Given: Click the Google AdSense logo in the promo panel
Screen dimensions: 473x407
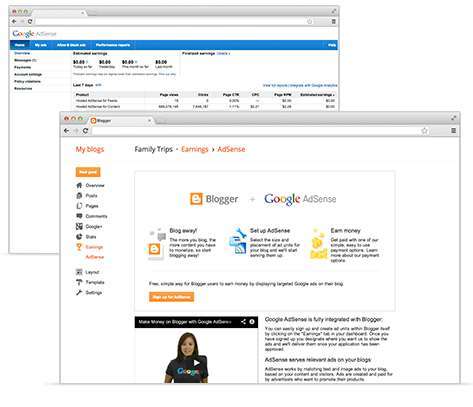Looking at the screenshot, I should [x=300, y=199].
